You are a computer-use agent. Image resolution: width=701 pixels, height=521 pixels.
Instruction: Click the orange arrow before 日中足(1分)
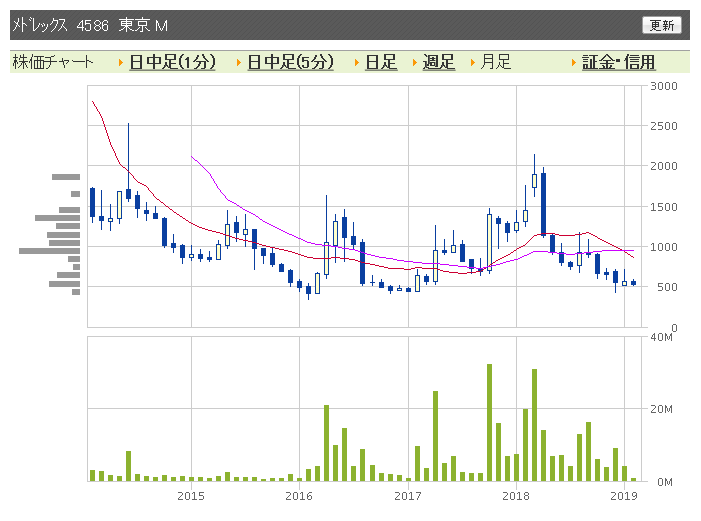[121, 63]
